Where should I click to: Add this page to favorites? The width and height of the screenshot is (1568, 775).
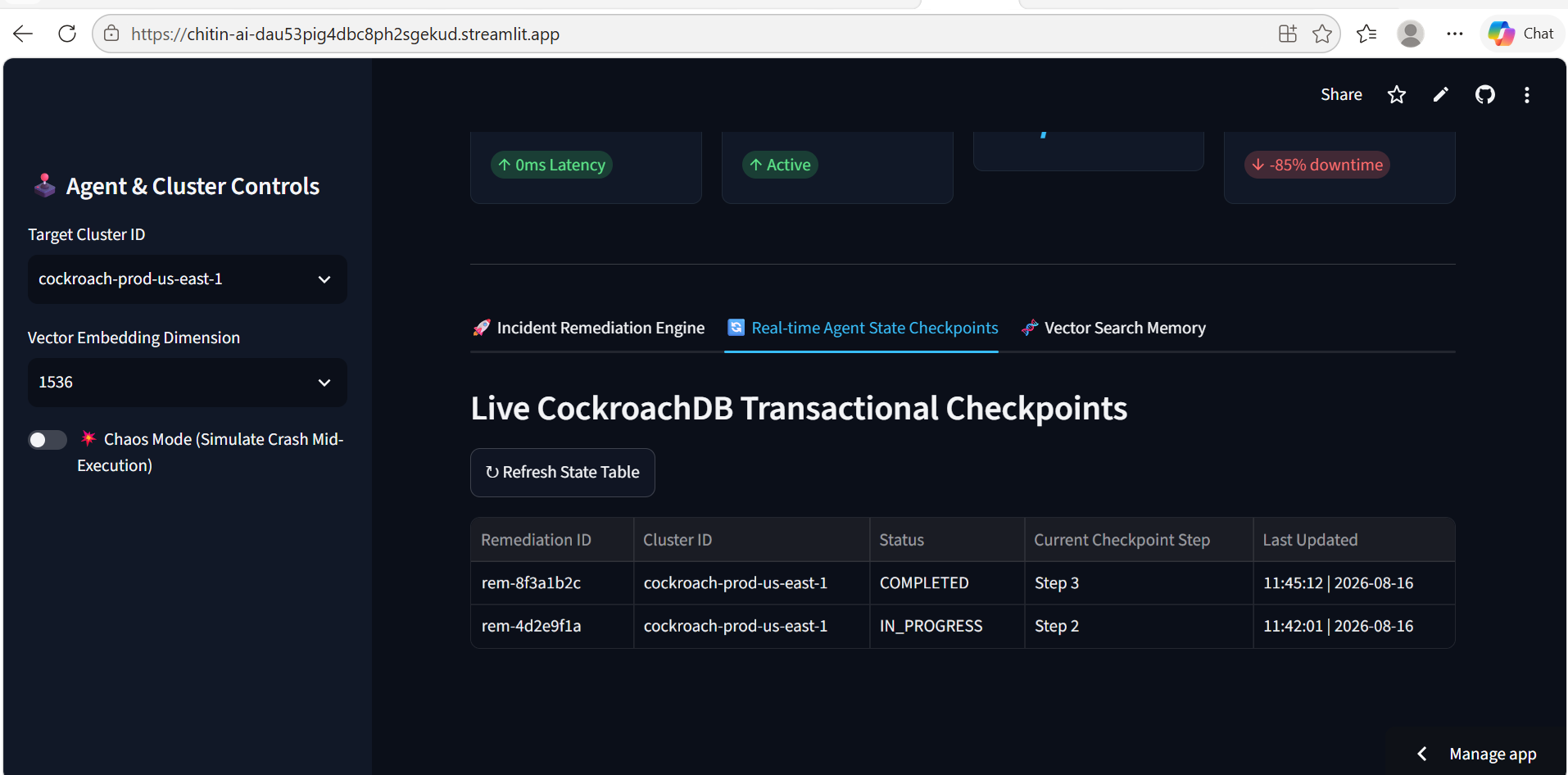[1322, 34]
